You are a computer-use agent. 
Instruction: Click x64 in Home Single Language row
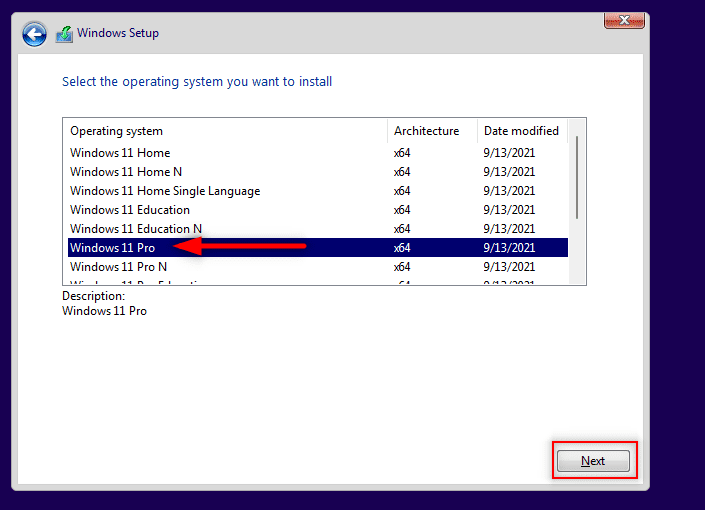[x=402, y=191]
